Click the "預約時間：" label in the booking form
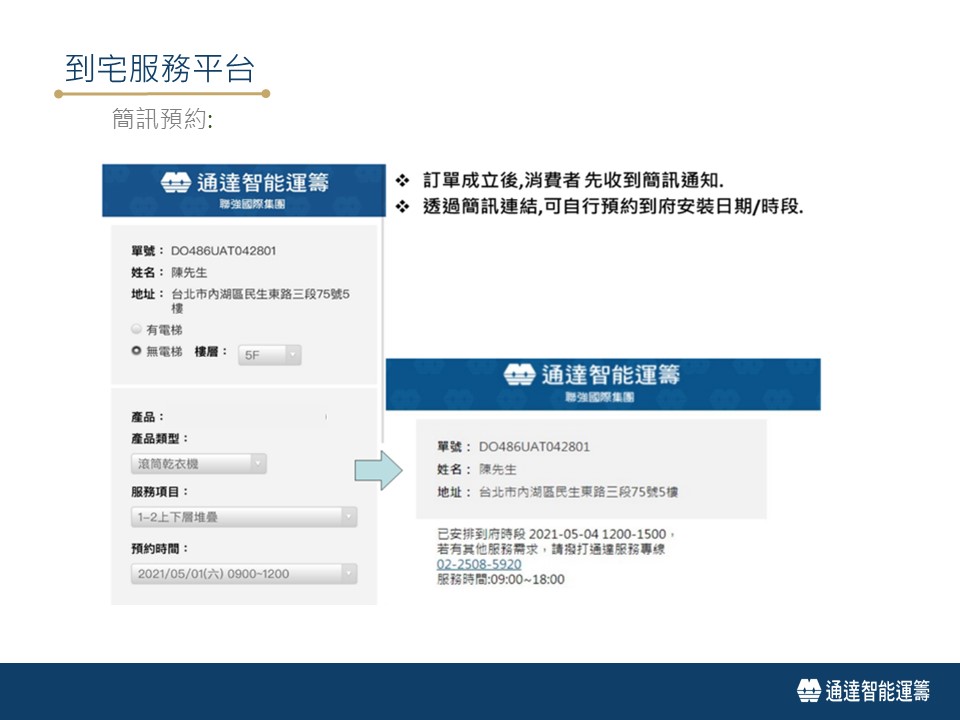This screenshot has width=960, height=720. (160, 549)
